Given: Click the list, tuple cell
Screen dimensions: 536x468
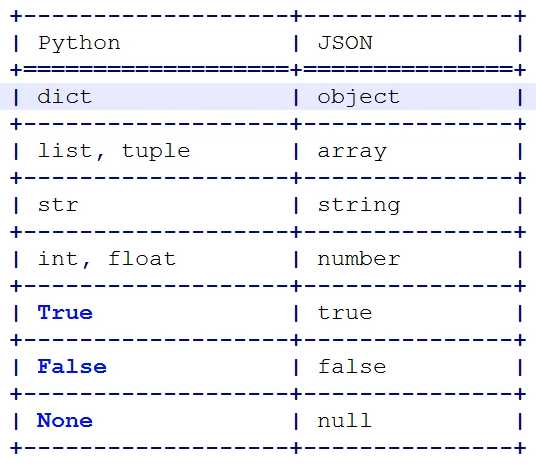Looking at the screenshot, I should coord(114,152).
